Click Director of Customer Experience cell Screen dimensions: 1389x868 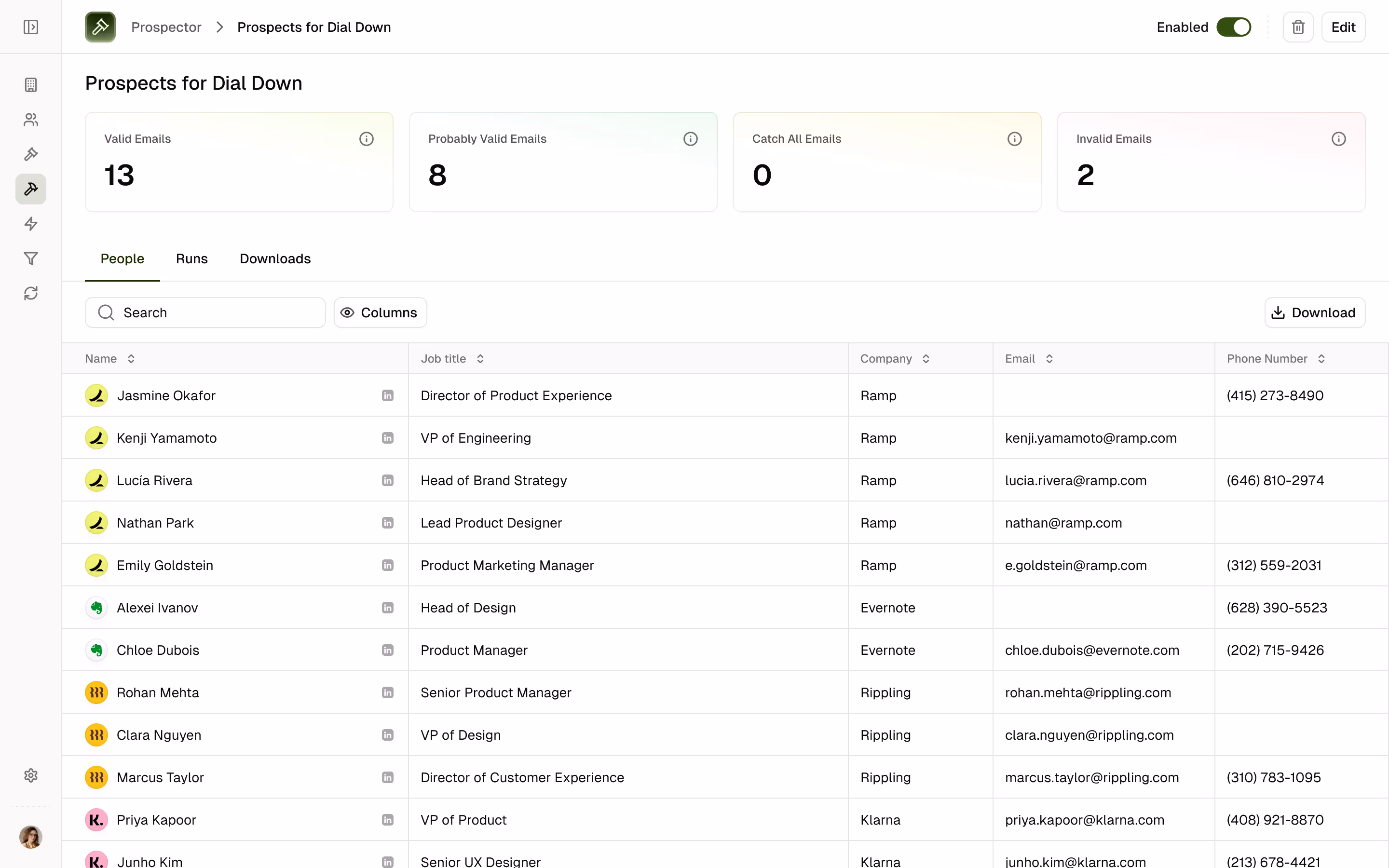point(628,778)
